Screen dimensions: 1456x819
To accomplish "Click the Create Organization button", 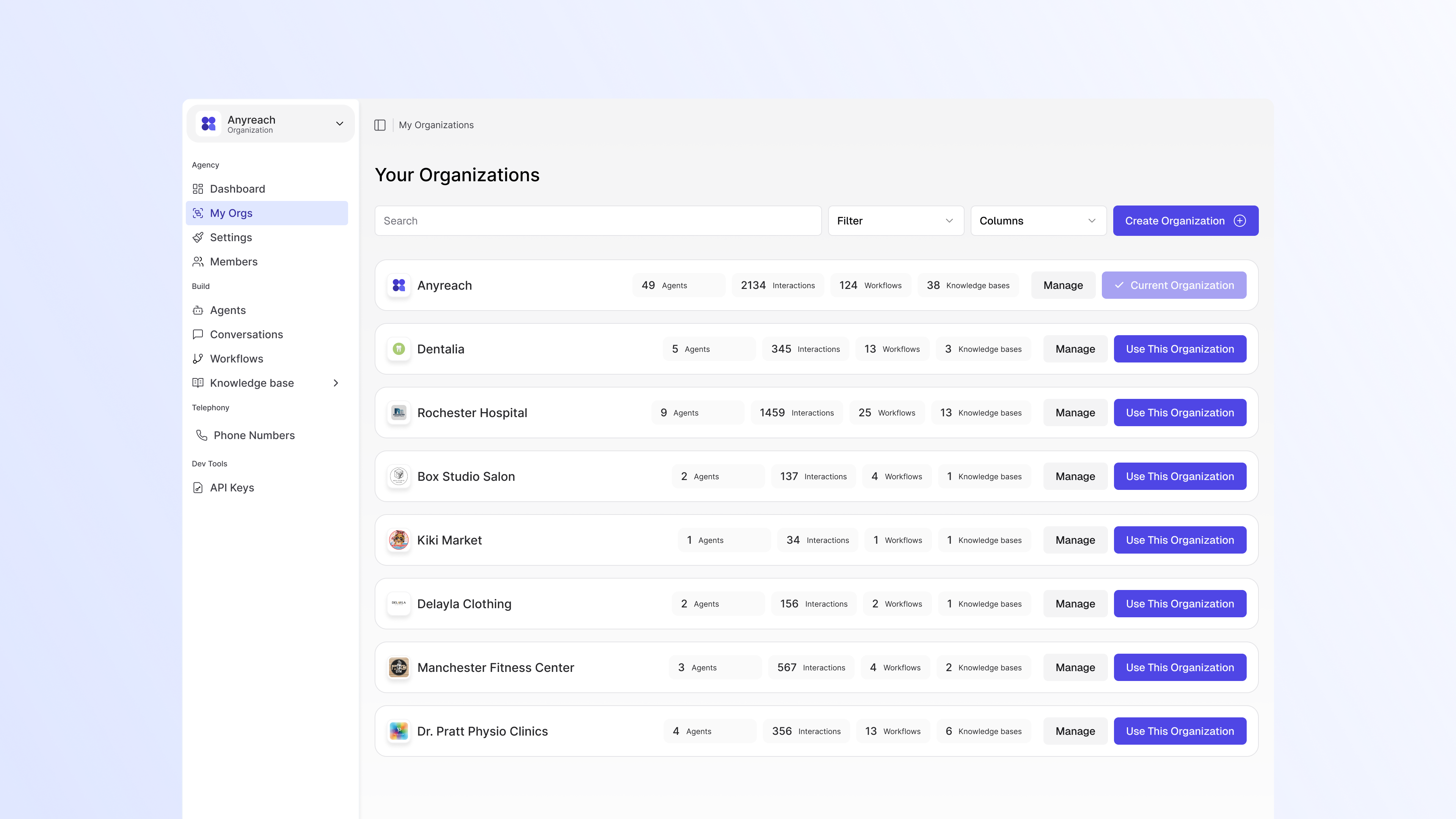I will pyautogui.click(x=1185, y=220).
